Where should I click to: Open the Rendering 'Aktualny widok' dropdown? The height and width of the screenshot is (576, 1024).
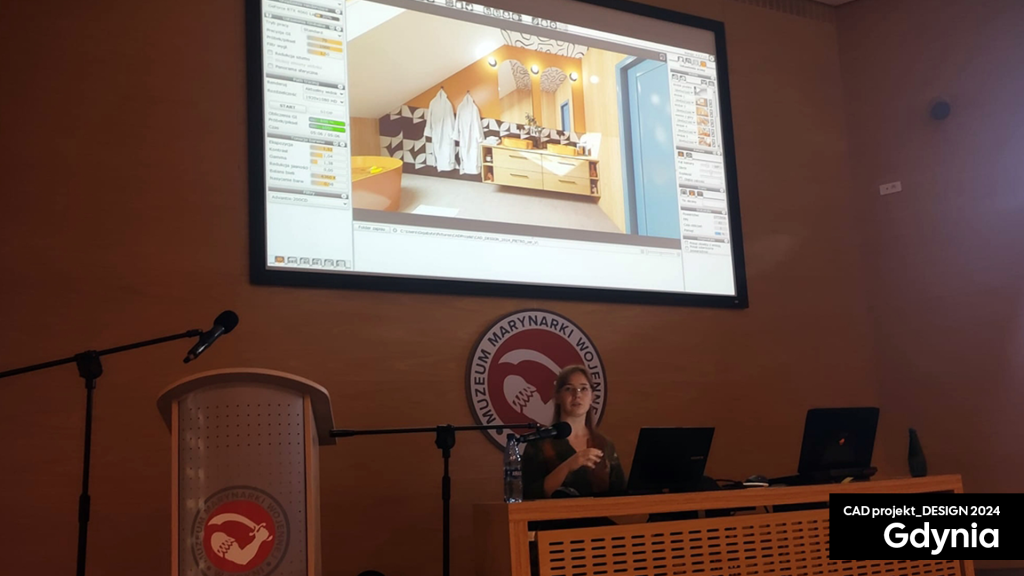324,92
